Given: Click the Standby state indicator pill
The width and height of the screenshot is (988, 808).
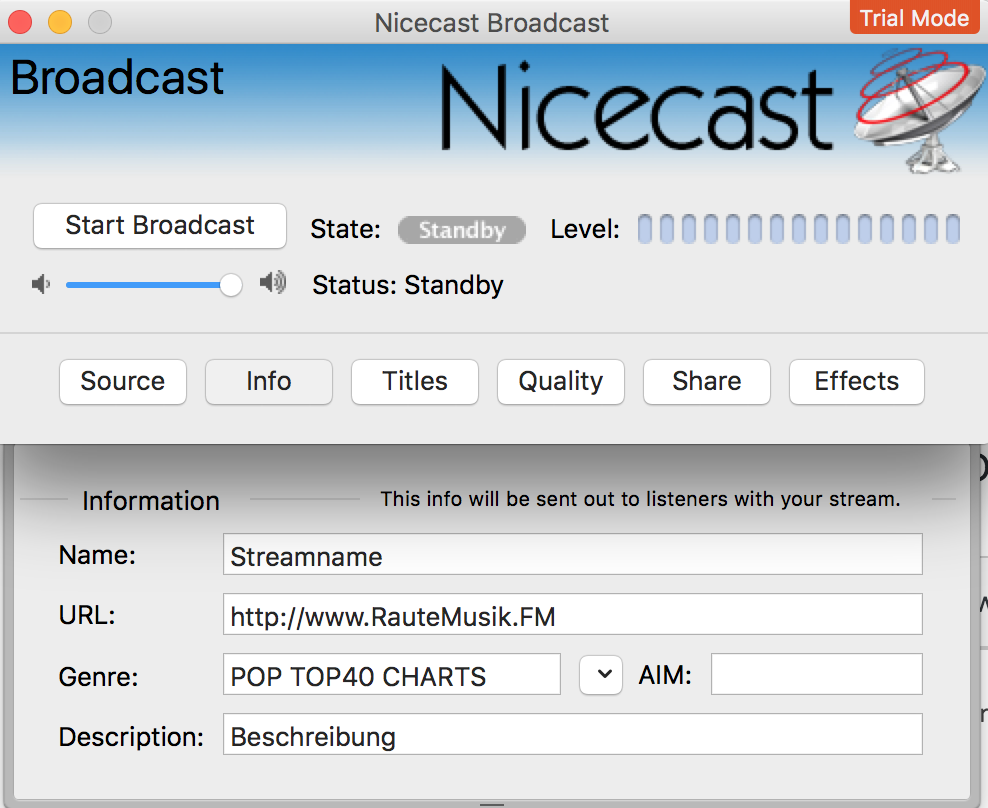Looking at the screenshot, I should [462, 230].
